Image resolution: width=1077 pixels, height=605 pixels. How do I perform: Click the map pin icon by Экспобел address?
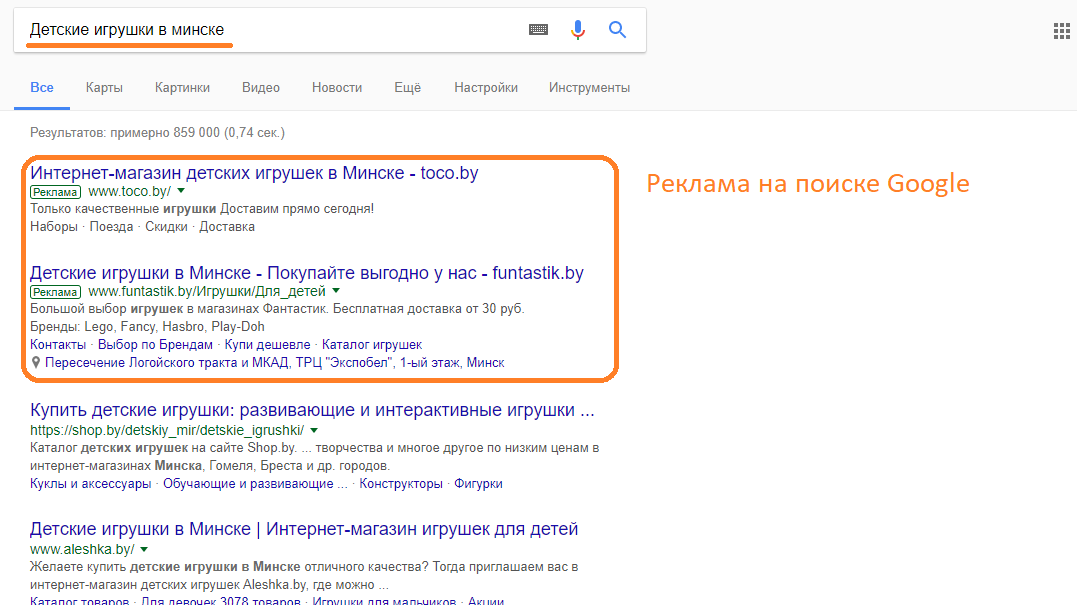pyautogui.click(x=36, y=362)
